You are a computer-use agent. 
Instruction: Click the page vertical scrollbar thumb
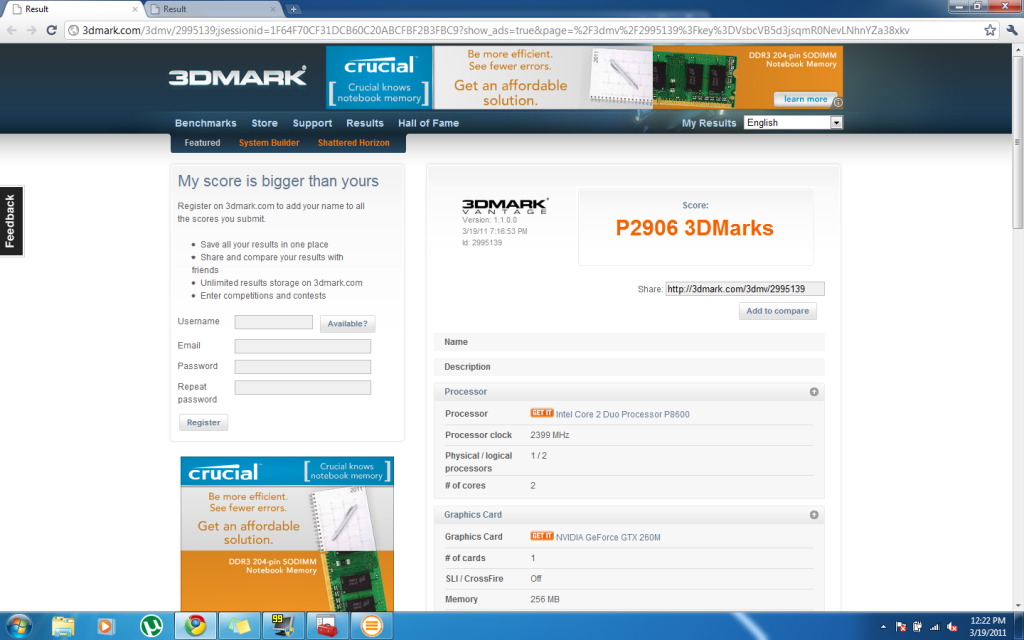pyautogui.click(x=1017, y=142)
